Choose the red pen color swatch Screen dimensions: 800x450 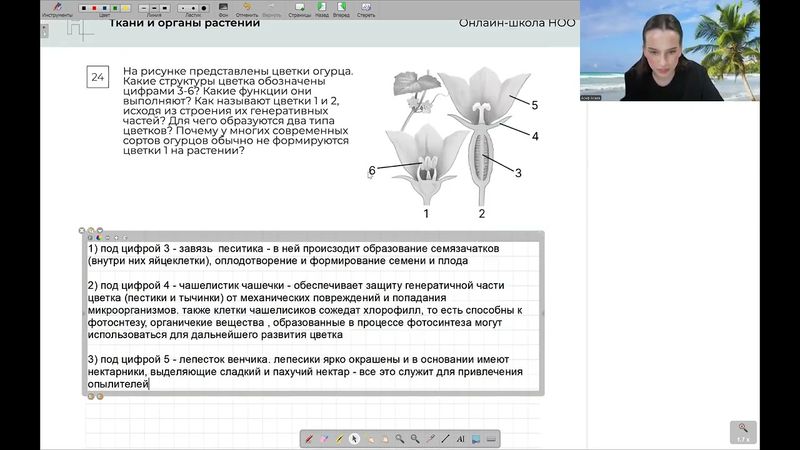96,7
